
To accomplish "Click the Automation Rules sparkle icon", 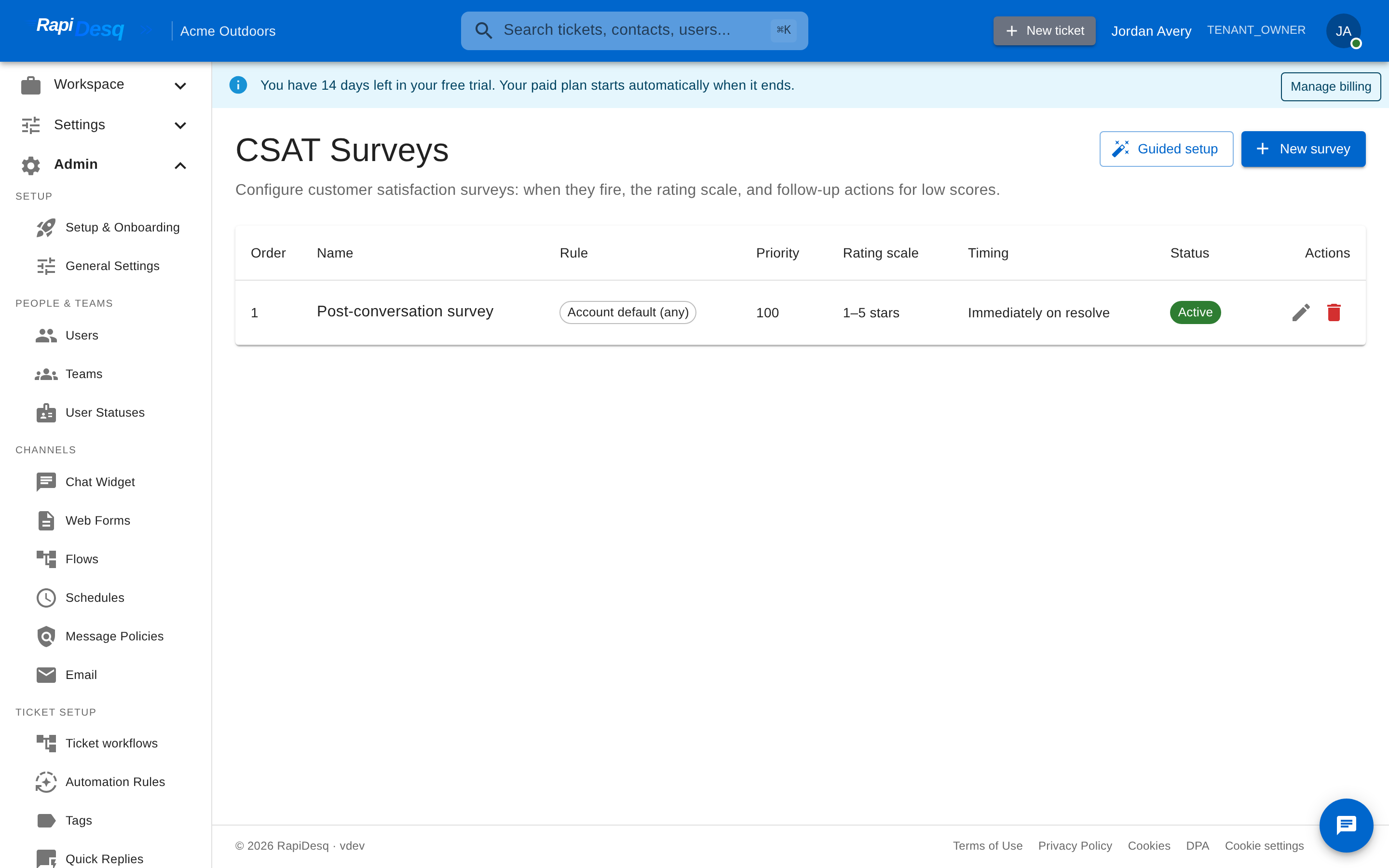I will (x=46, y=782).
